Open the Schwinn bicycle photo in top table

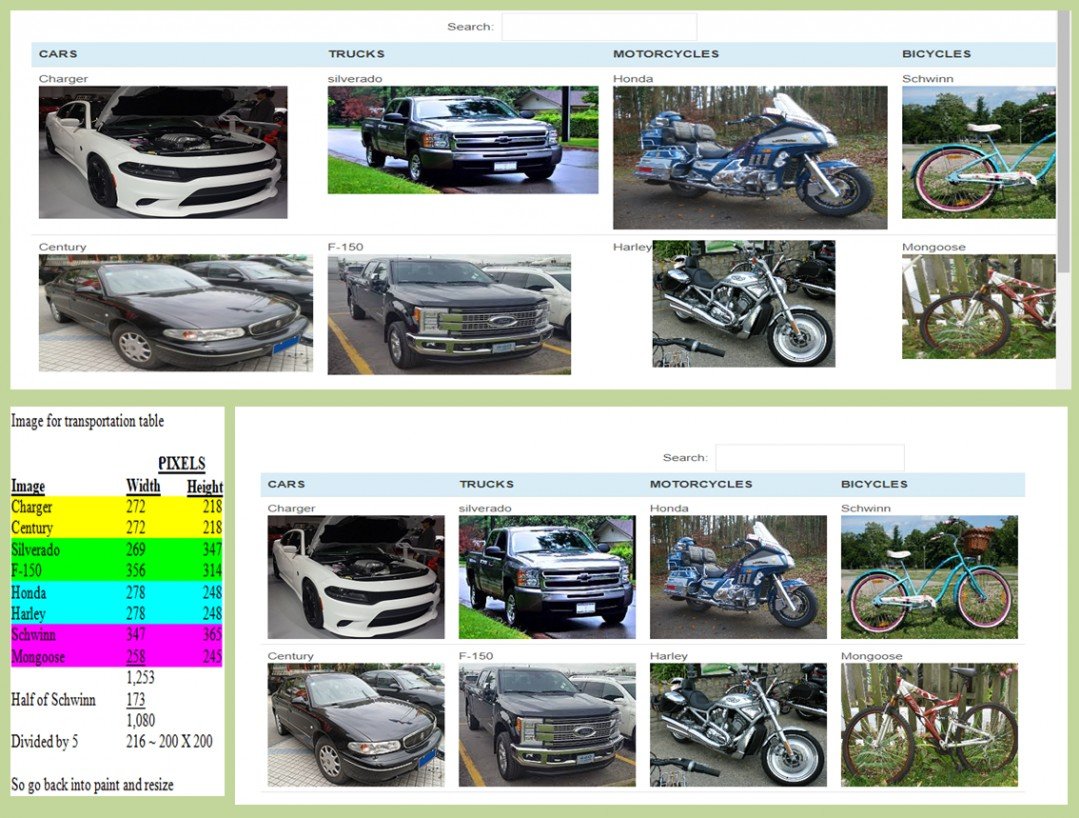click(x=979, y=152)
